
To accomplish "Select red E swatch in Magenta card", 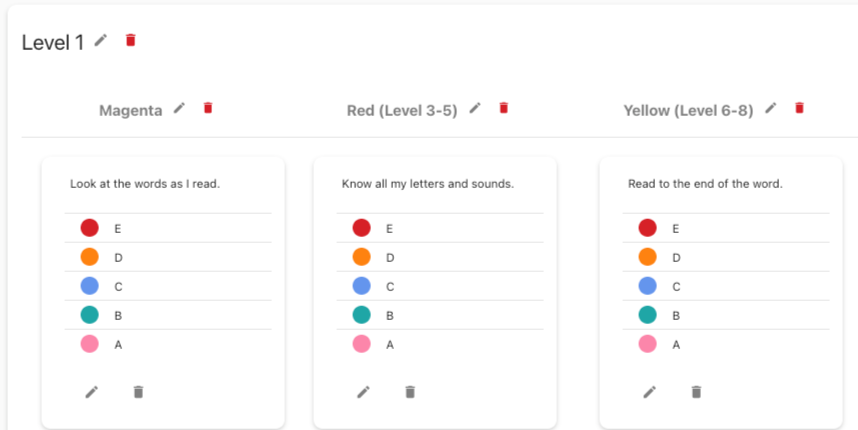I will (90, 228).
